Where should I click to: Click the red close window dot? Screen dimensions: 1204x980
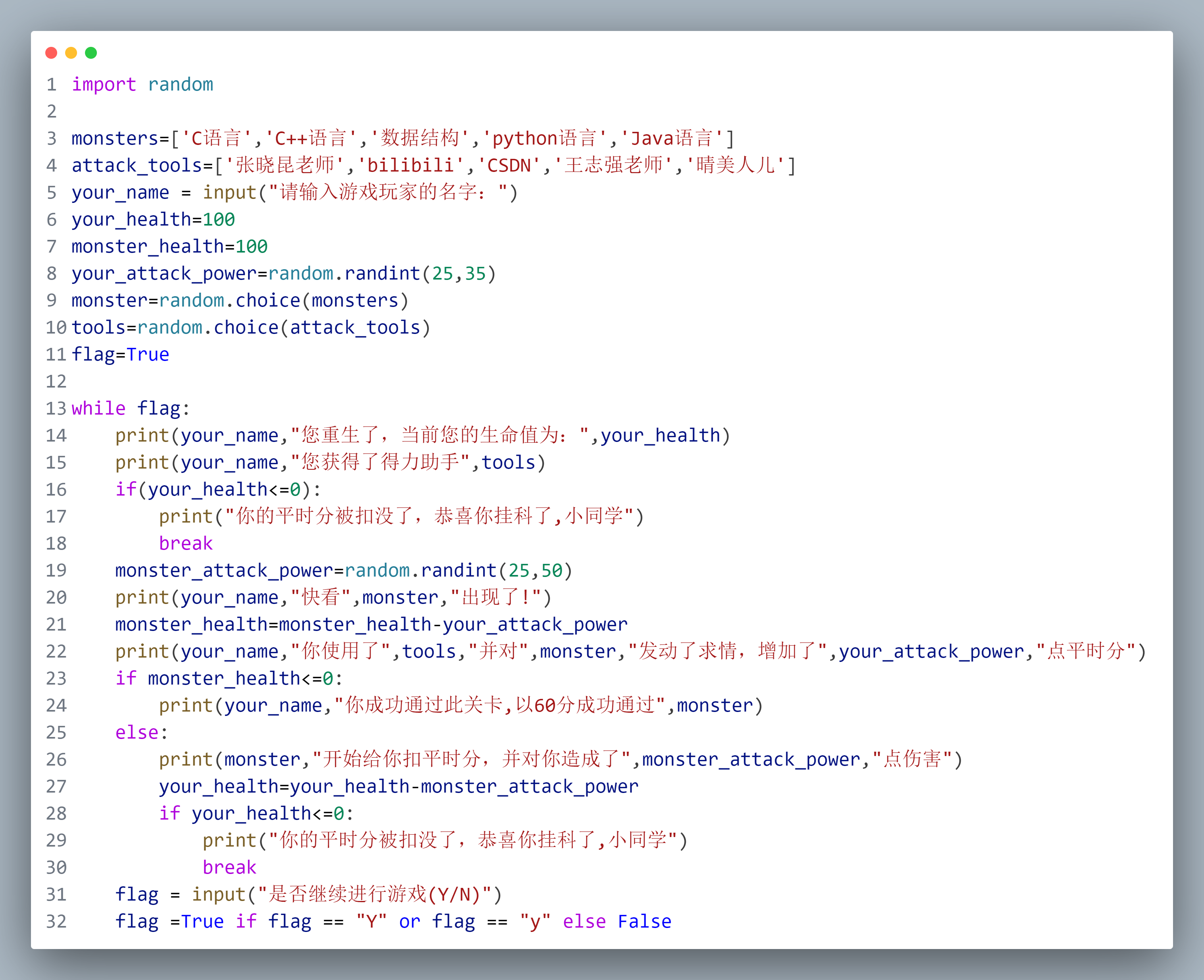[x=51, y=53]
